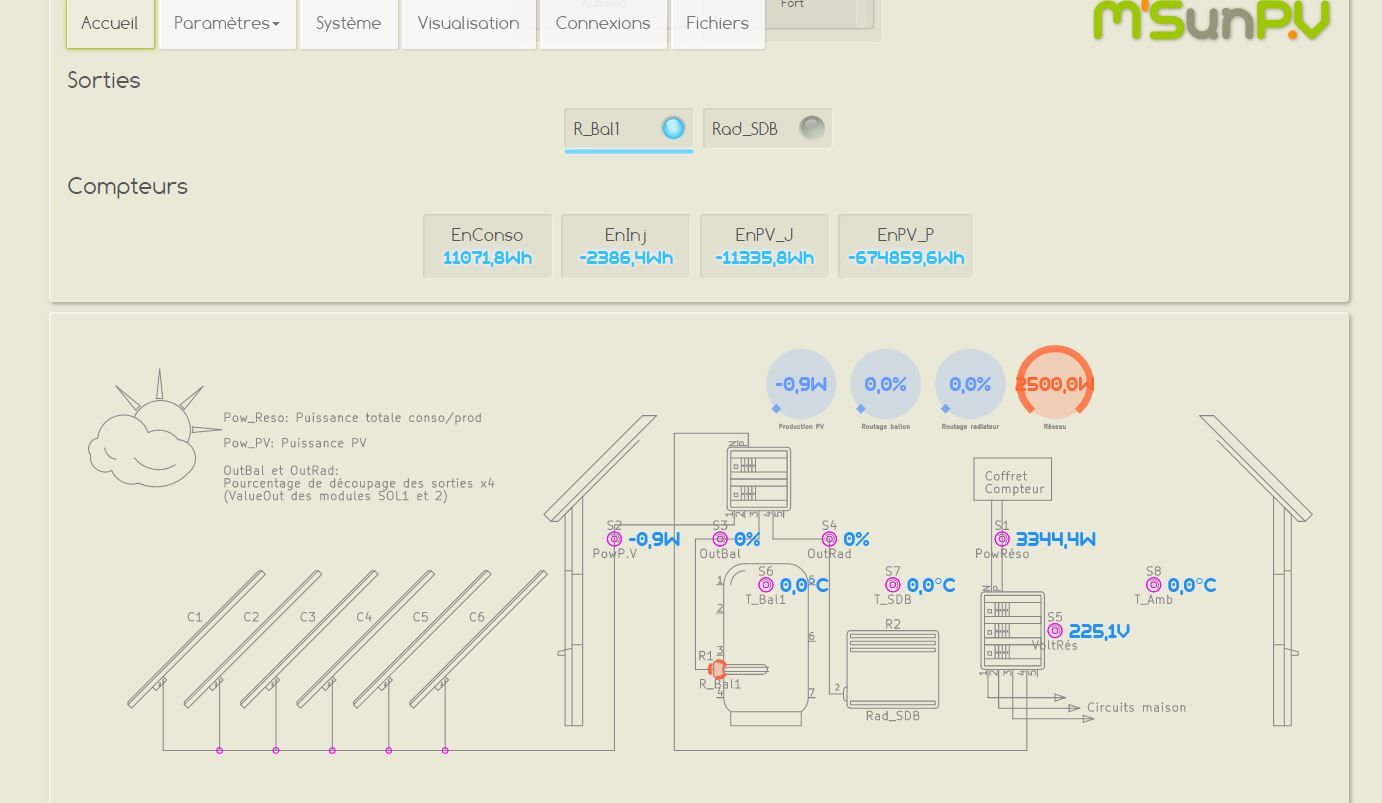The width and height of the screenshot is (1382, 803).
Task: Click the M'SunPV logo
Action: pyautogui.click(x=1211, y=20)
